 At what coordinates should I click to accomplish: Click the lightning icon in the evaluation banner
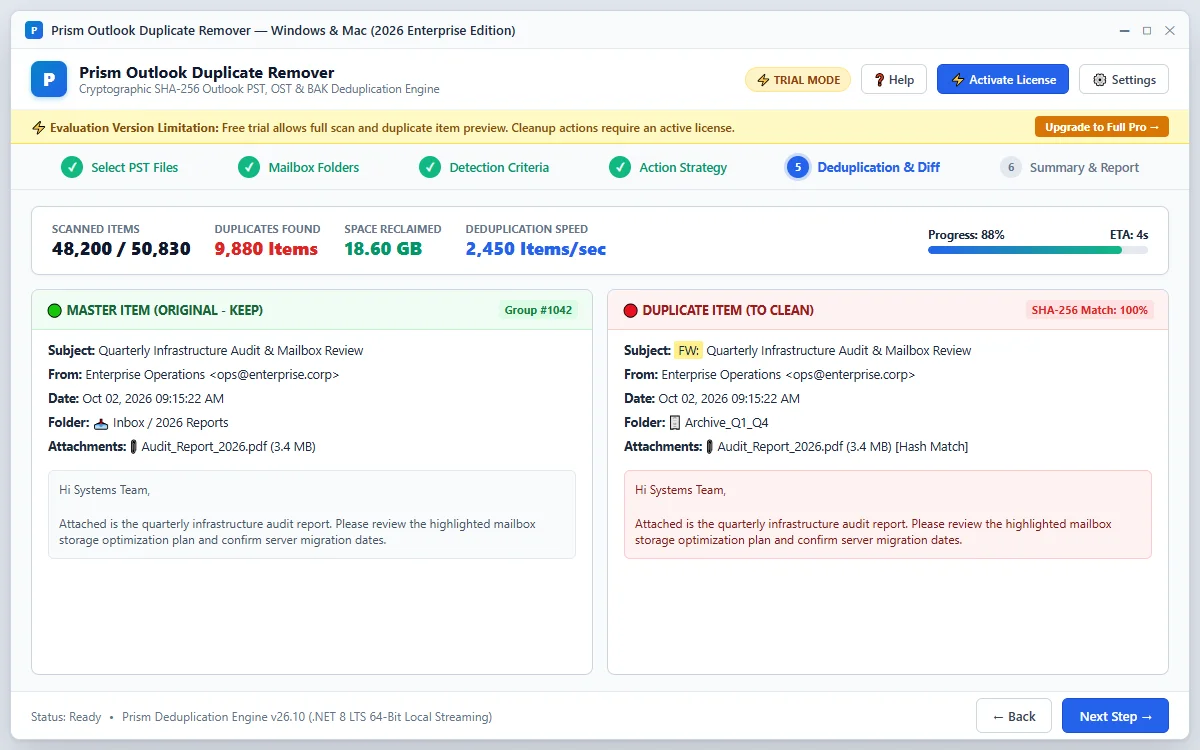(39, 128)
